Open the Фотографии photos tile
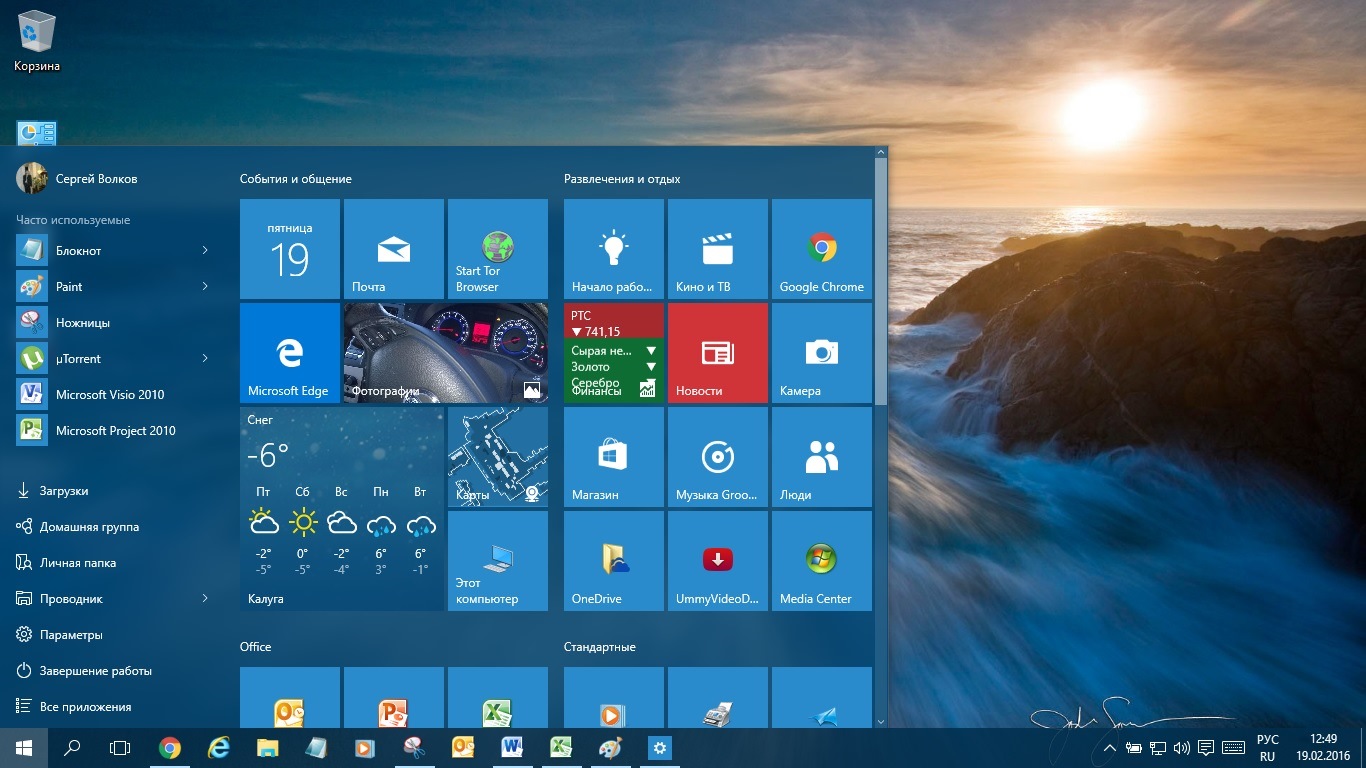Screen dimensions: 1366x768 (446, 353)
